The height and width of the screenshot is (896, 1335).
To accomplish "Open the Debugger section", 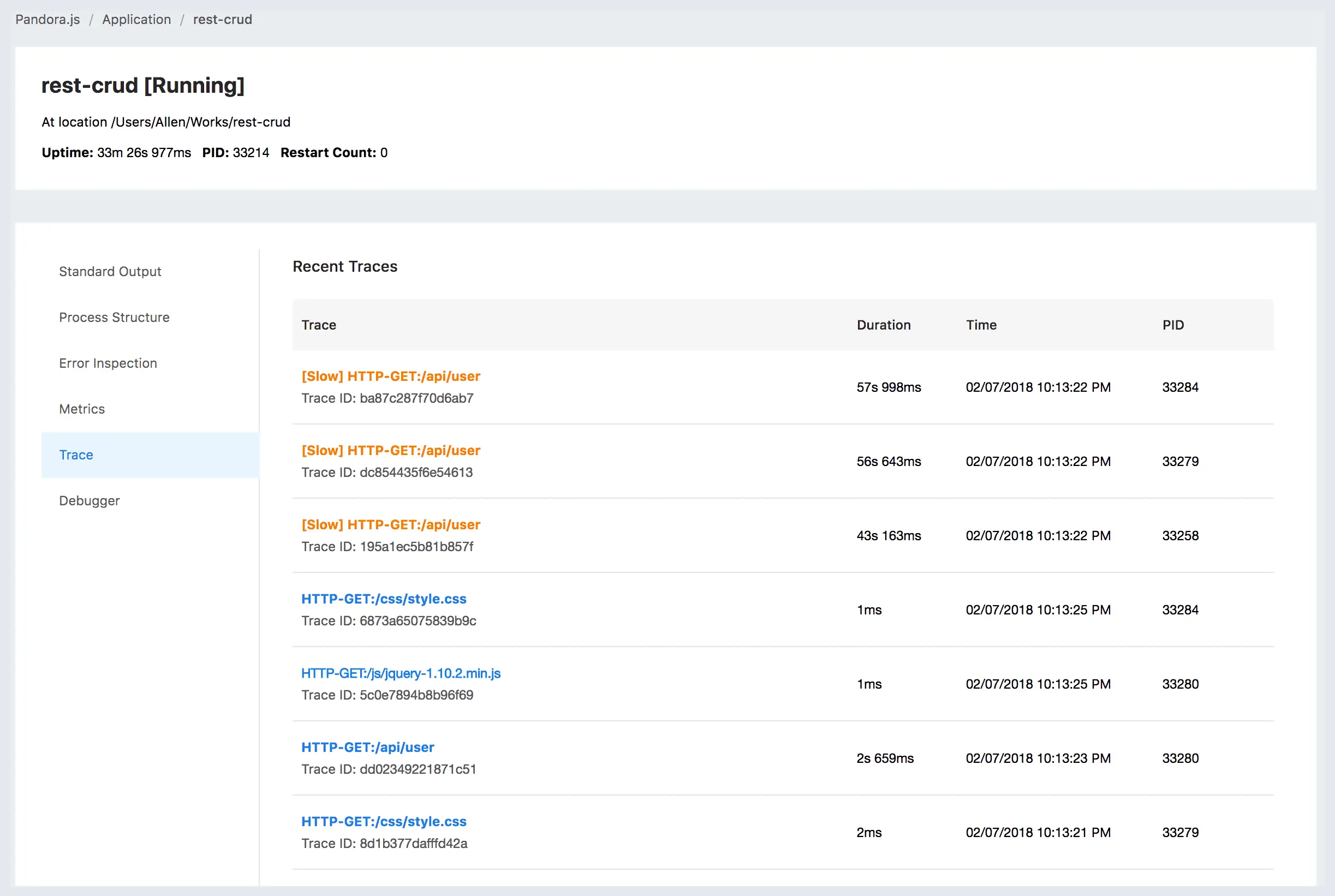I will pyautogui.click(x=89, y=500).
